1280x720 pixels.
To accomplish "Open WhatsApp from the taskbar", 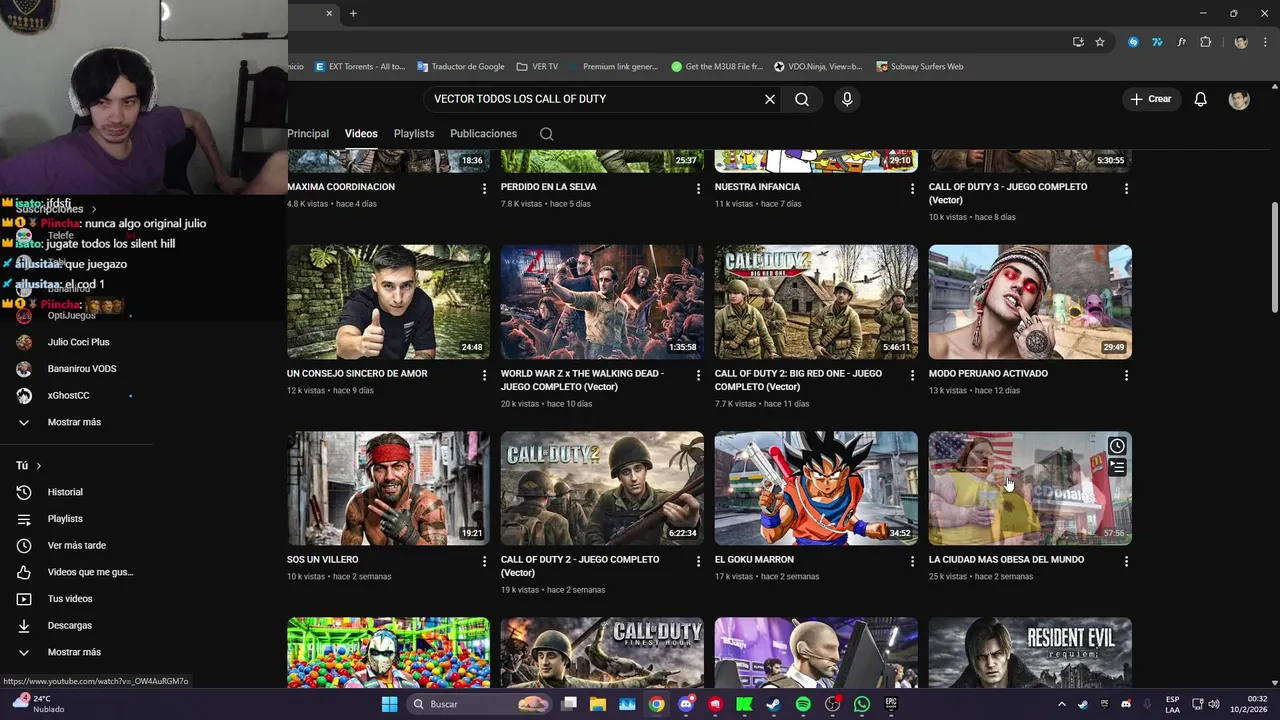I will [862, 704].
